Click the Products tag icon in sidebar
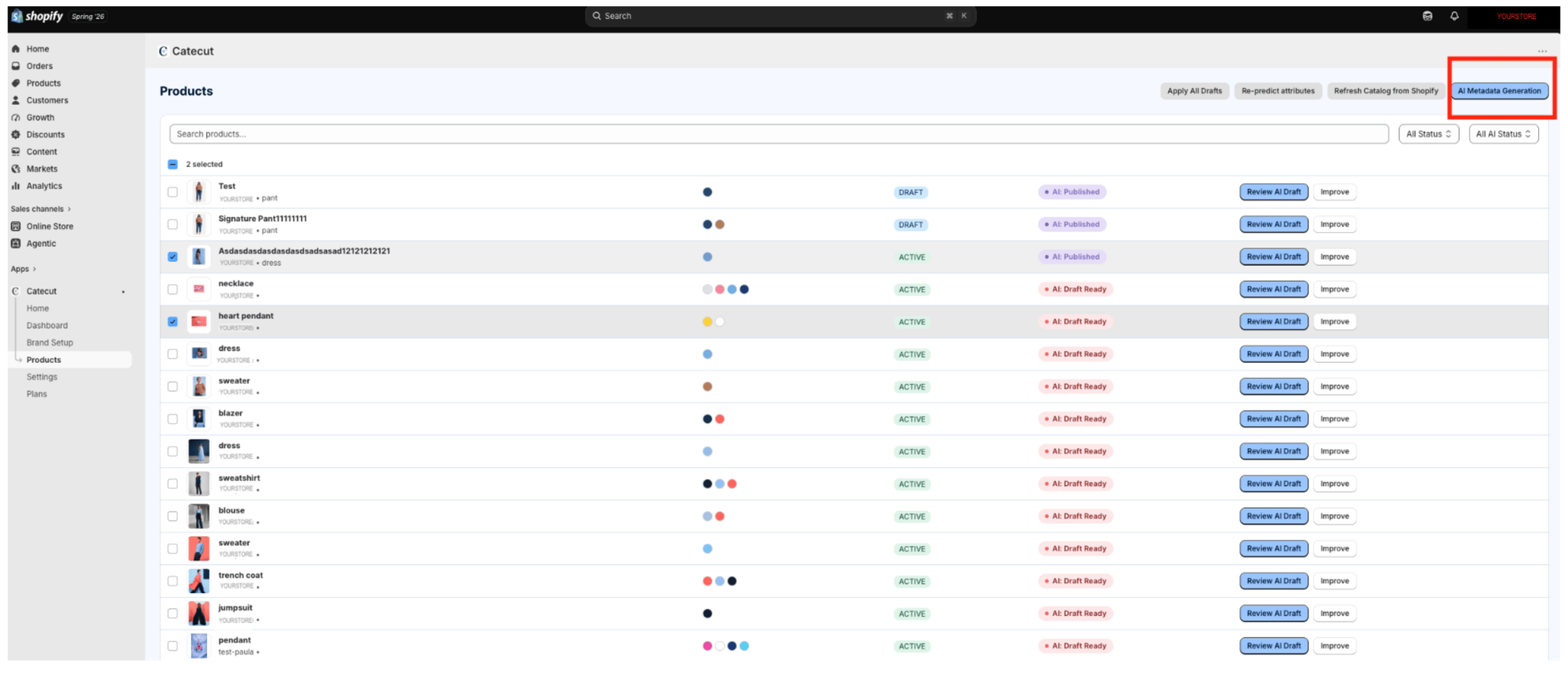This screenshot has width=1568, height=681. [16, 83]
